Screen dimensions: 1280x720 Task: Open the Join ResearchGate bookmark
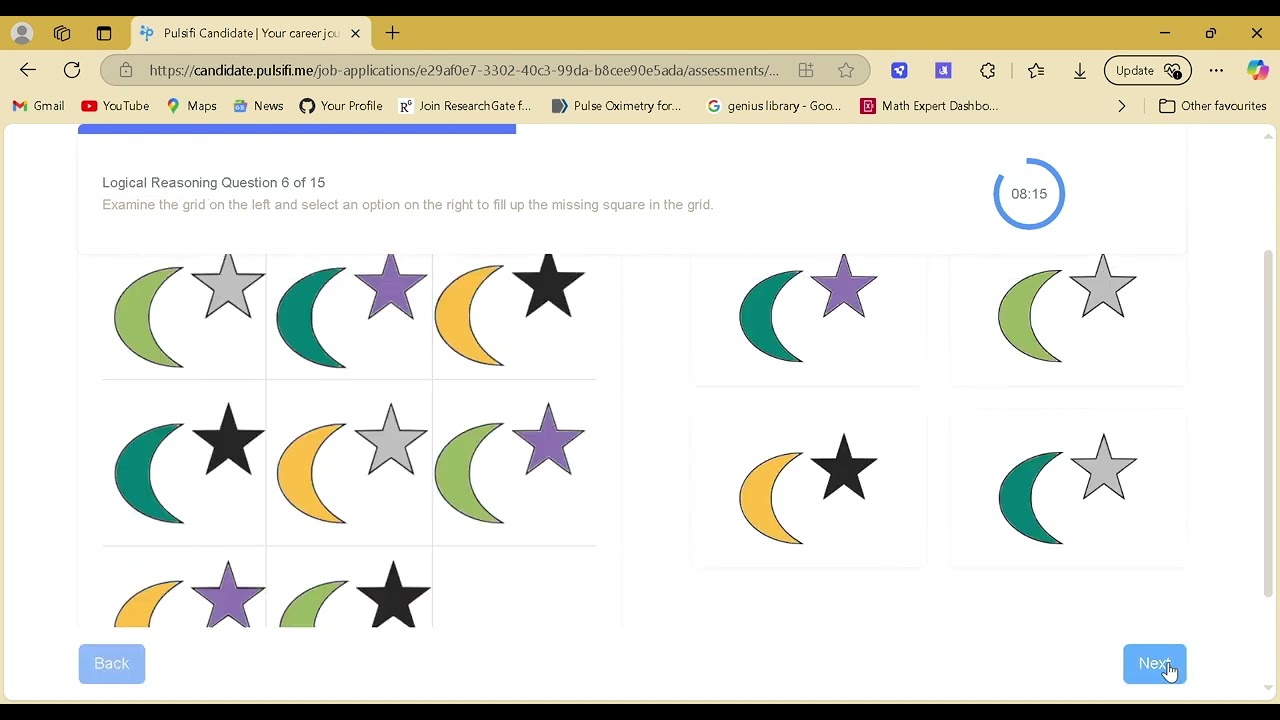465,106
